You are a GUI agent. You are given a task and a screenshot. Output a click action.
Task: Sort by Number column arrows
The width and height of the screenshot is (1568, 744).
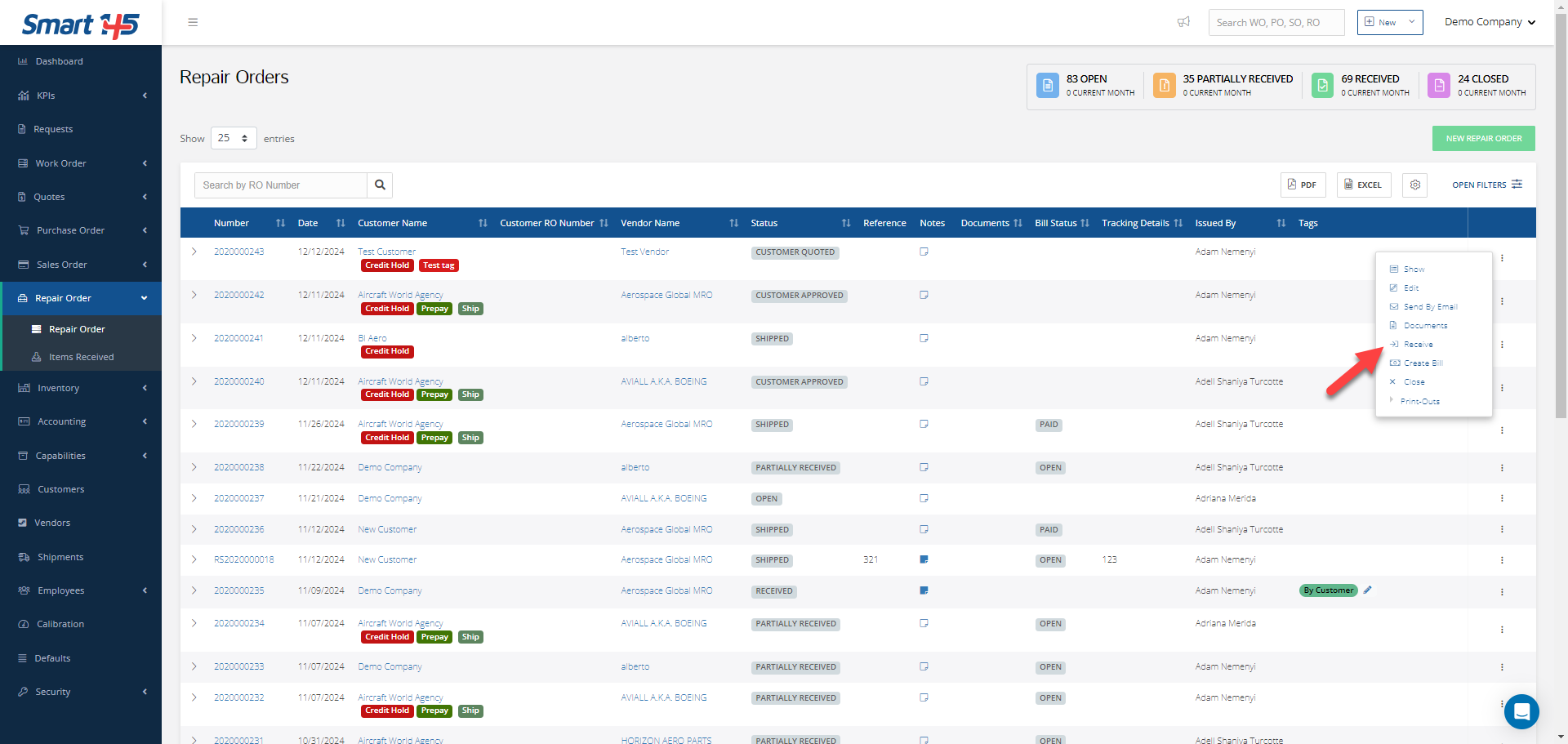[280, 223]
